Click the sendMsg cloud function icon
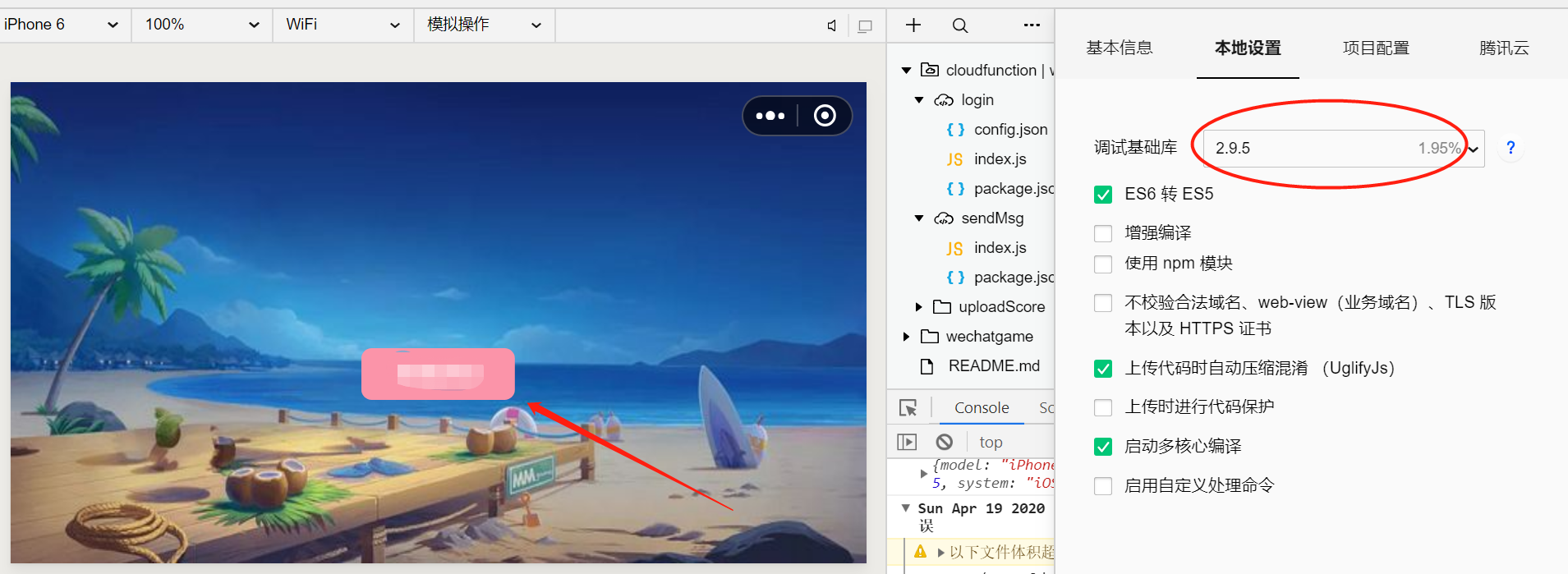This screenshot has height=574, width=1568. click(x=944, y=218)
